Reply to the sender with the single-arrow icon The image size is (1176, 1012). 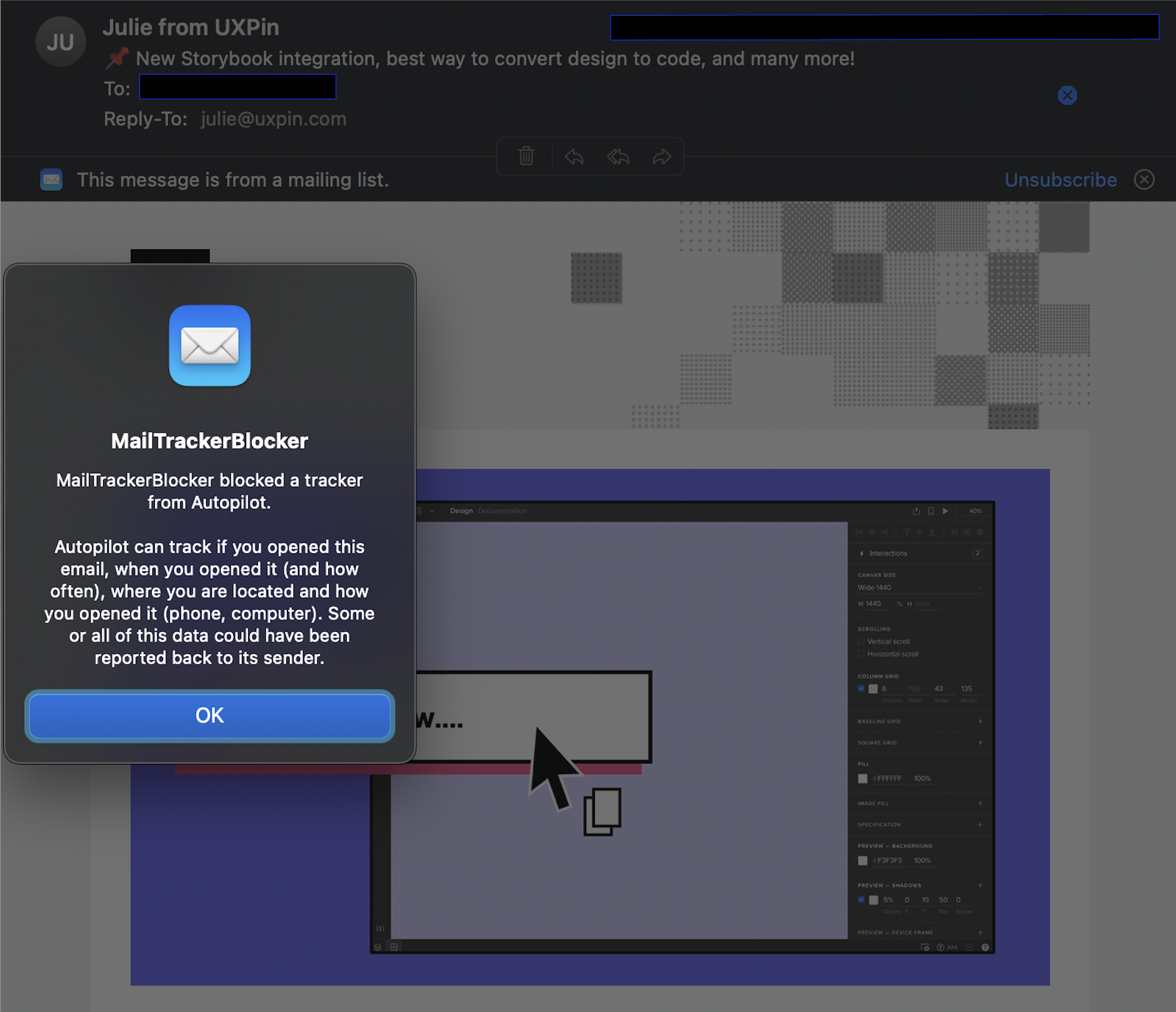pyautogui.click(x=574, y=157)
